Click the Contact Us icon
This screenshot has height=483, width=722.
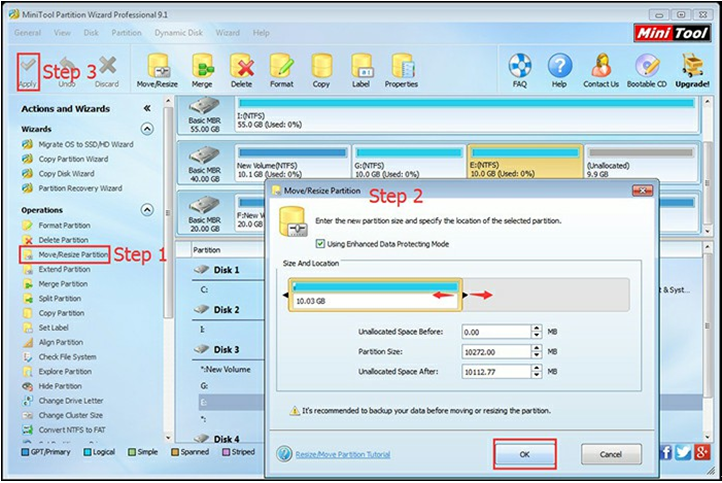pyautogui.click(x=601, y=65)
